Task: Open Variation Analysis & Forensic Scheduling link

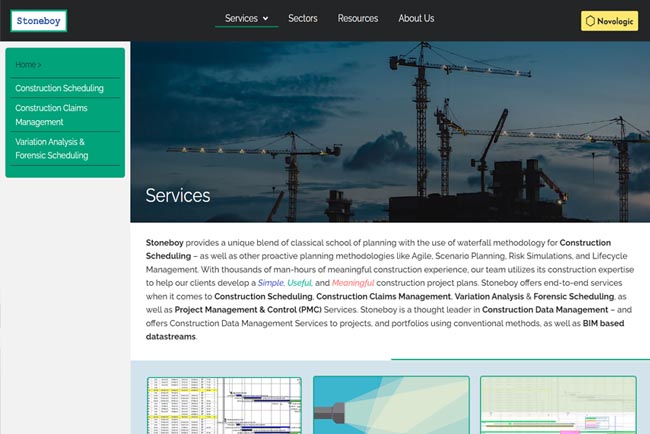Action: tap(52, 148)
